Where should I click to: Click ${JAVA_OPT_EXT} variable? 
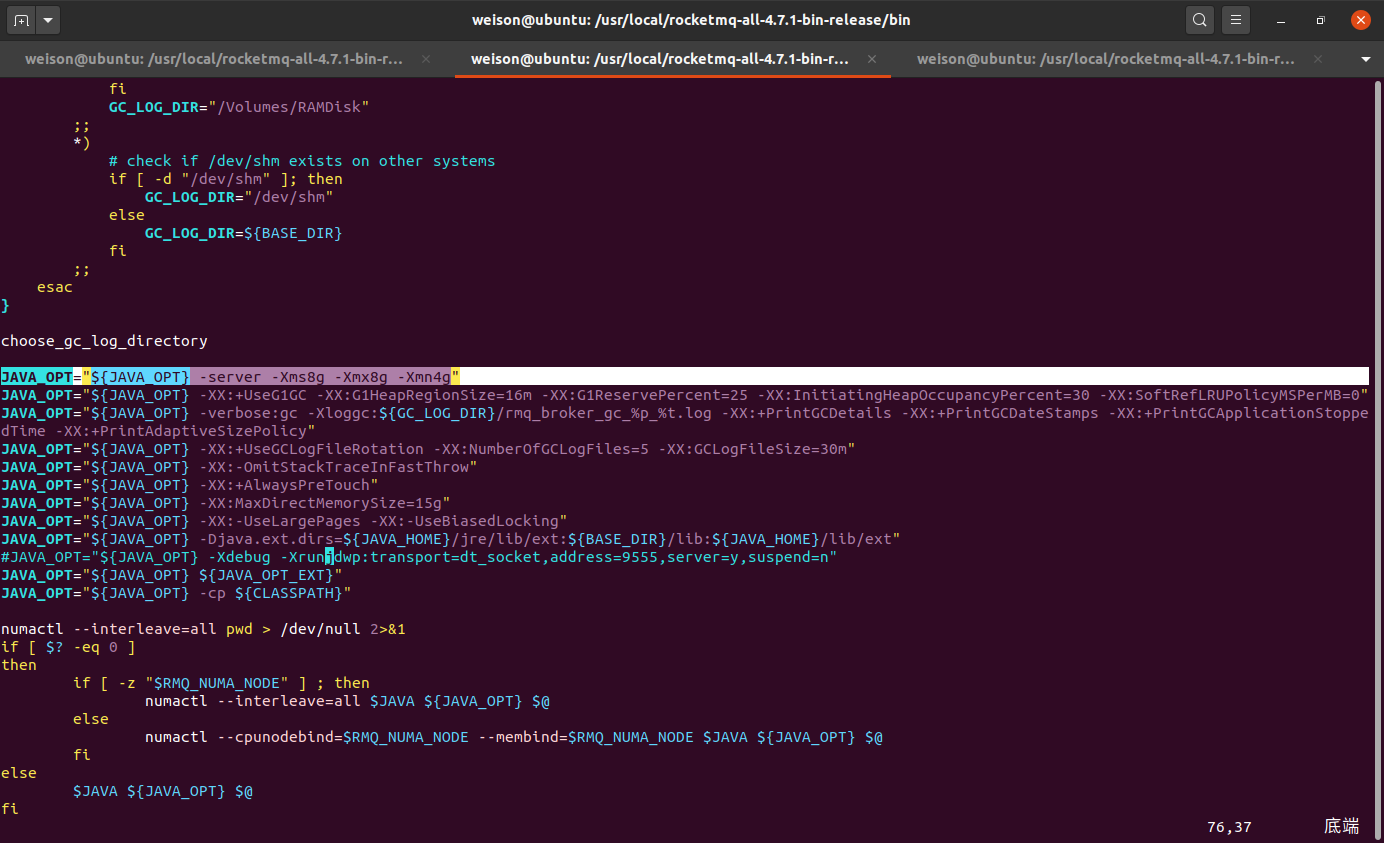click(266, 575)
